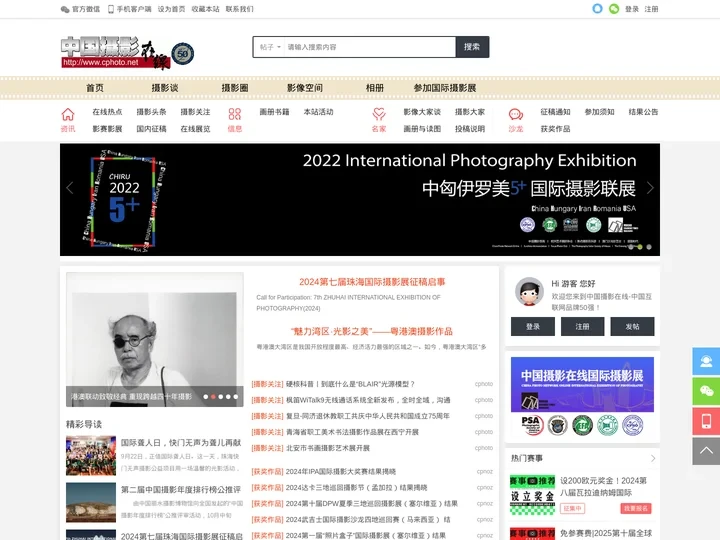Open the 首页 nav tab
Image resolution: width=720 pixels, height=540 pixels.
click(x=95, y=88)
